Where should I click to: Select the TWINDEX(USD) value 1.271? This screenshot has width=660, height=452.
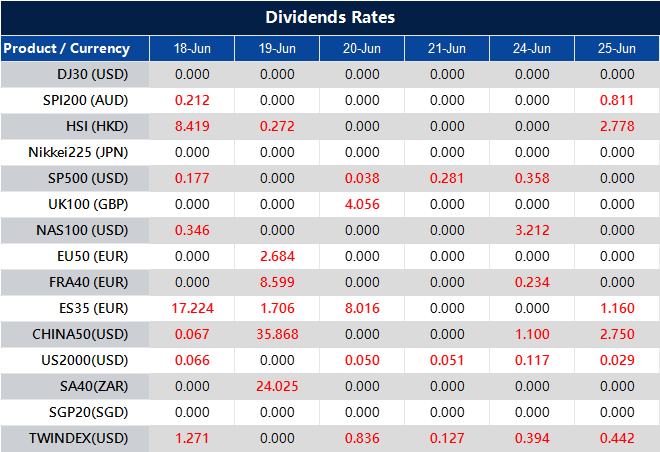click(191, 438)
